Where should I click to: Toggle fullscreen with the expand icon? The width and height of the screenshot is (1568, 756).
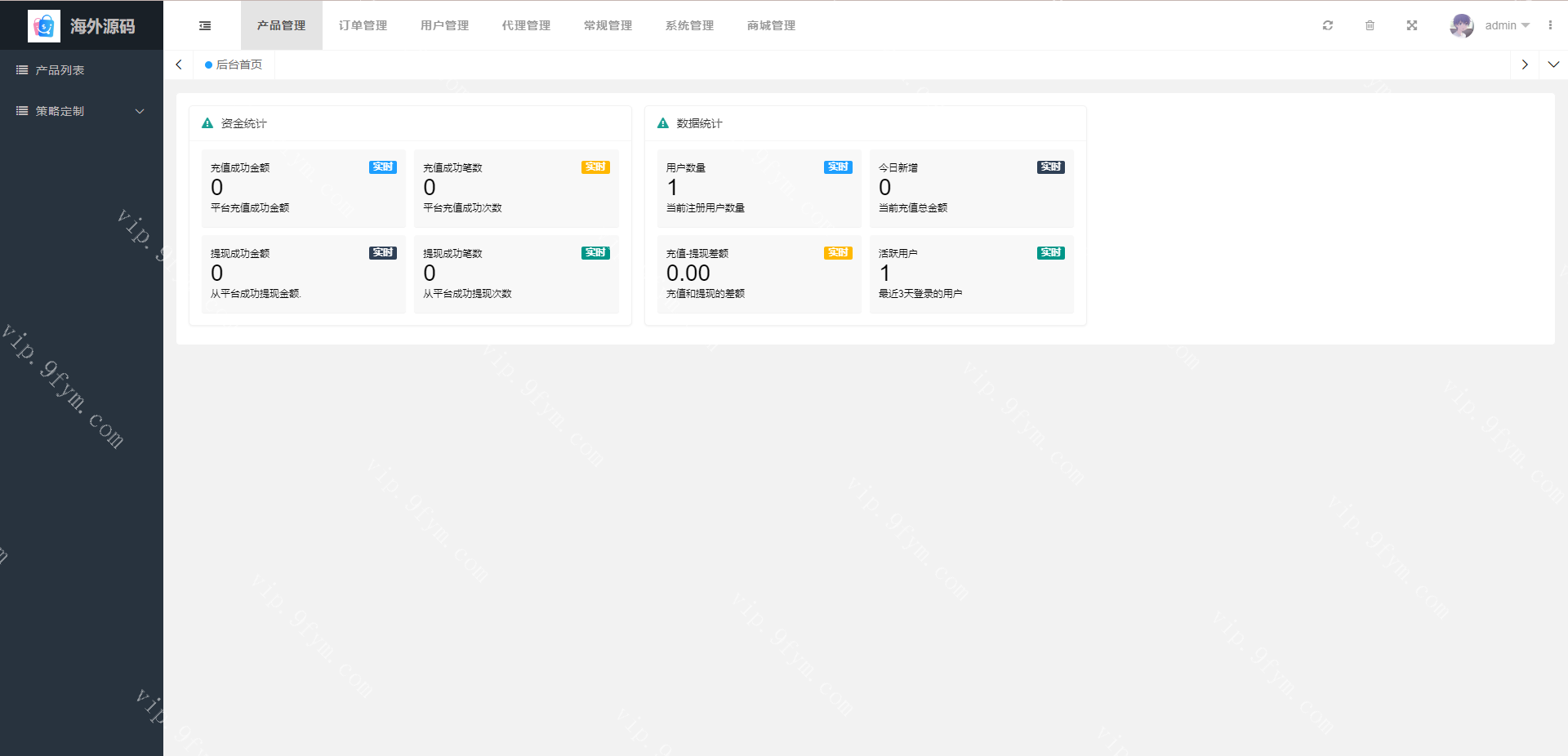[x=1412, y=26]
